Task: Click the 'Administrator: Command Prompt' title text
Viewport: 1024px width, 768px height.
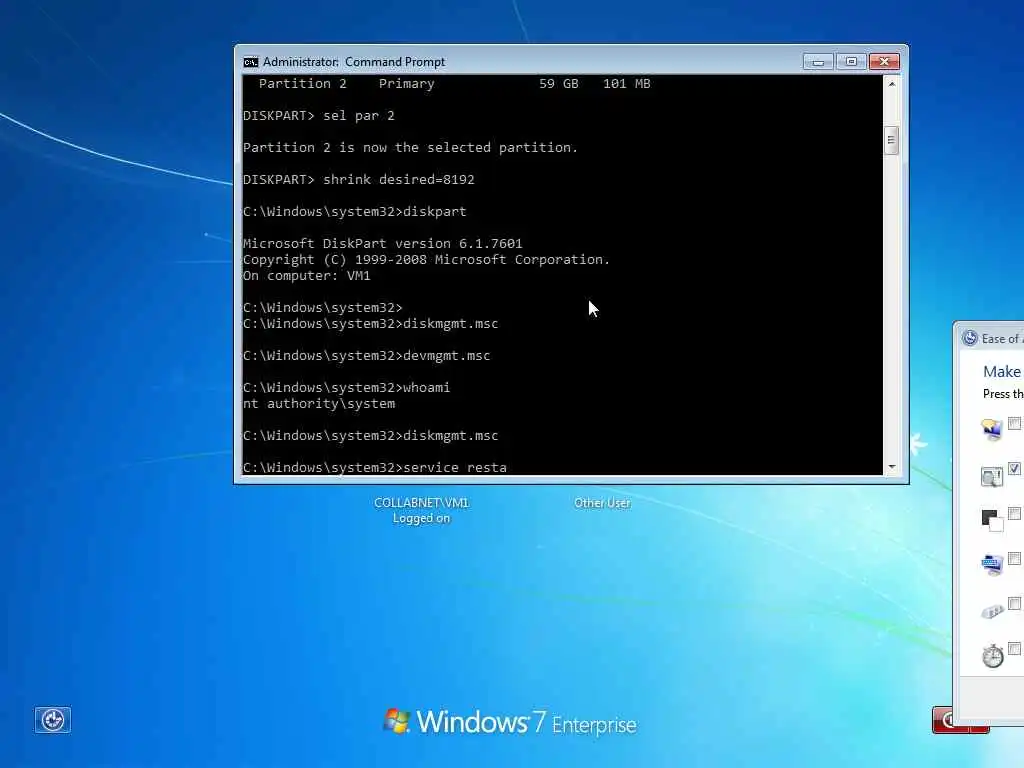Action: 354,61
